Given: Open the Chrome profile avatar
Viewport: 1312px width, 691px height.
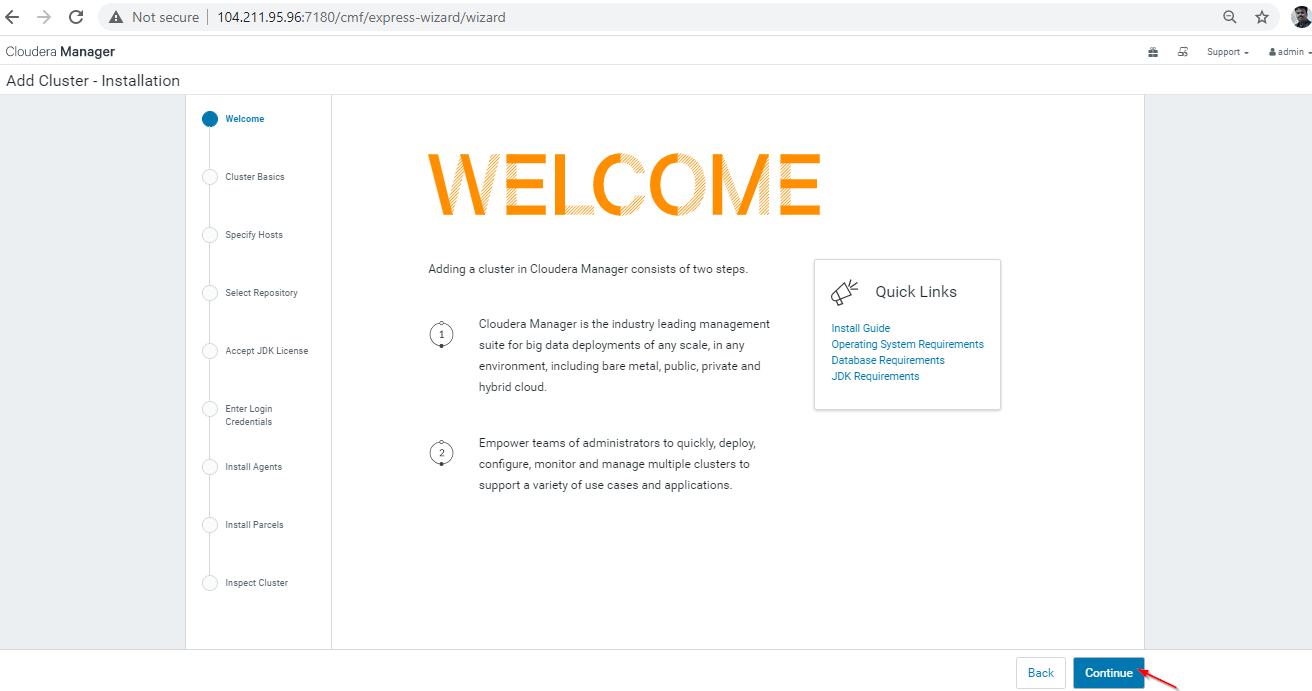Looking at the screenshot, I should click(x=1300, y=17).
